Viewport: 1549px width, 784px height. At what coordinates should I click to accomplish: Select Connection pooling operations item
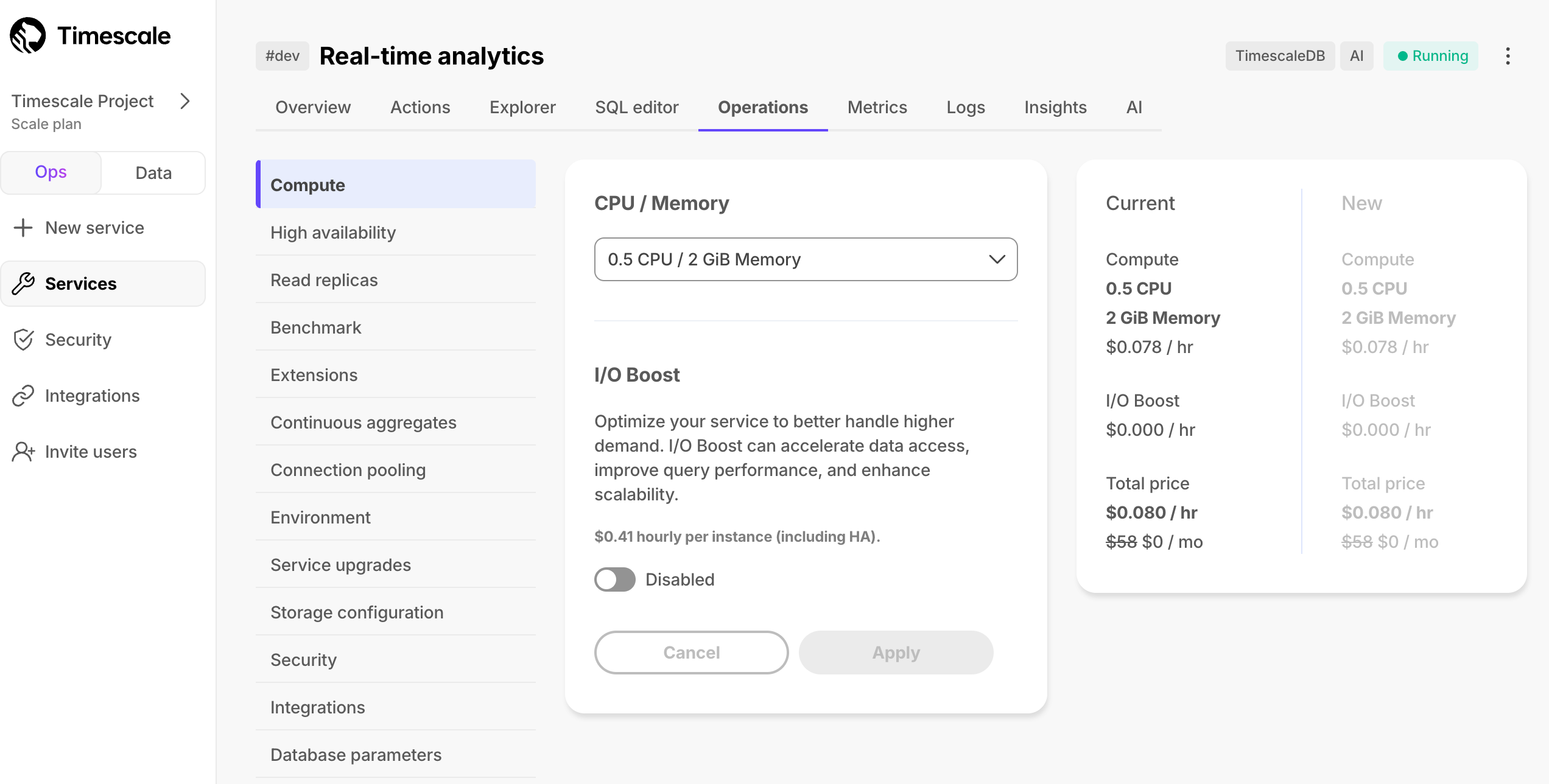348,469
